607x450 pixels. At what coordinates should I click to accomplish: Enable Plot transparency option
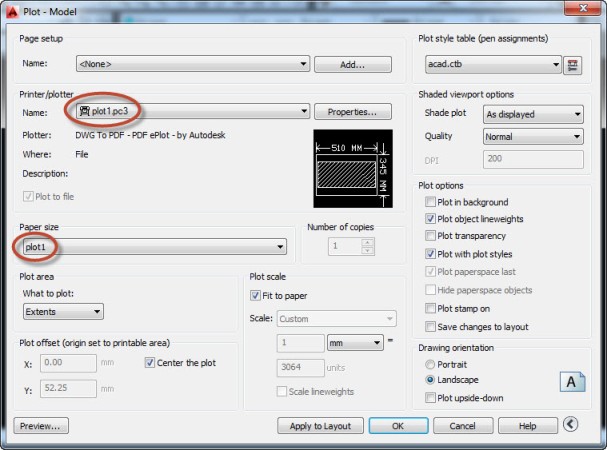click(x=430, y=235)
